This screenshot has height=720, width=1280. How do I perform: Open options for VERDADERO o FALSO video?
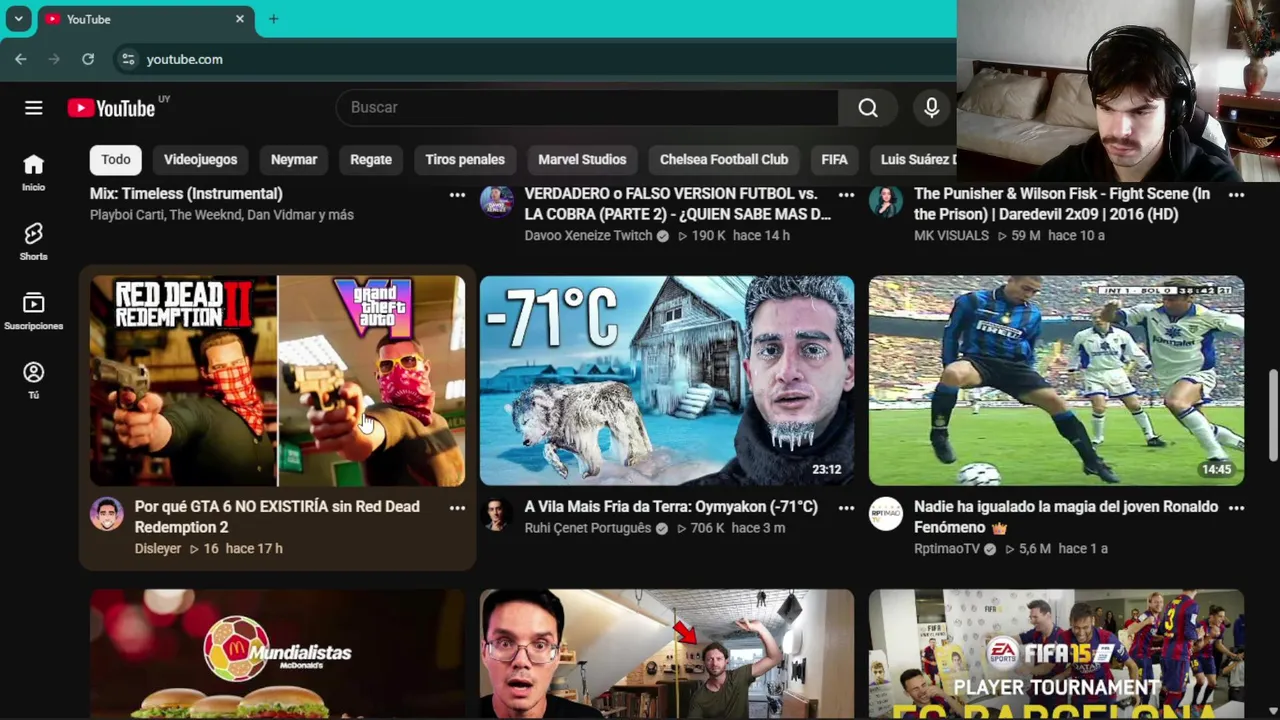pyautogui.click(x=846, y=195)
